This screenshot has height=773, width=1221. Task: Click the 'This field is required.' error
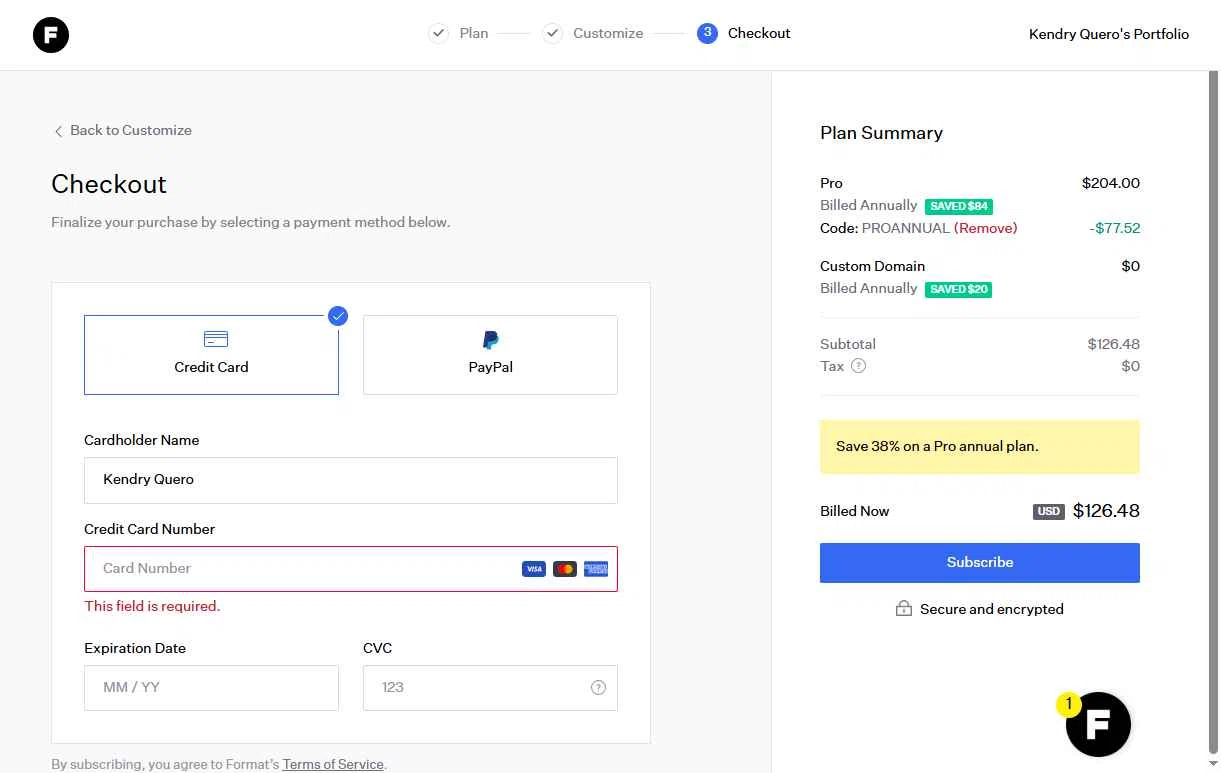tap(152, 606)
